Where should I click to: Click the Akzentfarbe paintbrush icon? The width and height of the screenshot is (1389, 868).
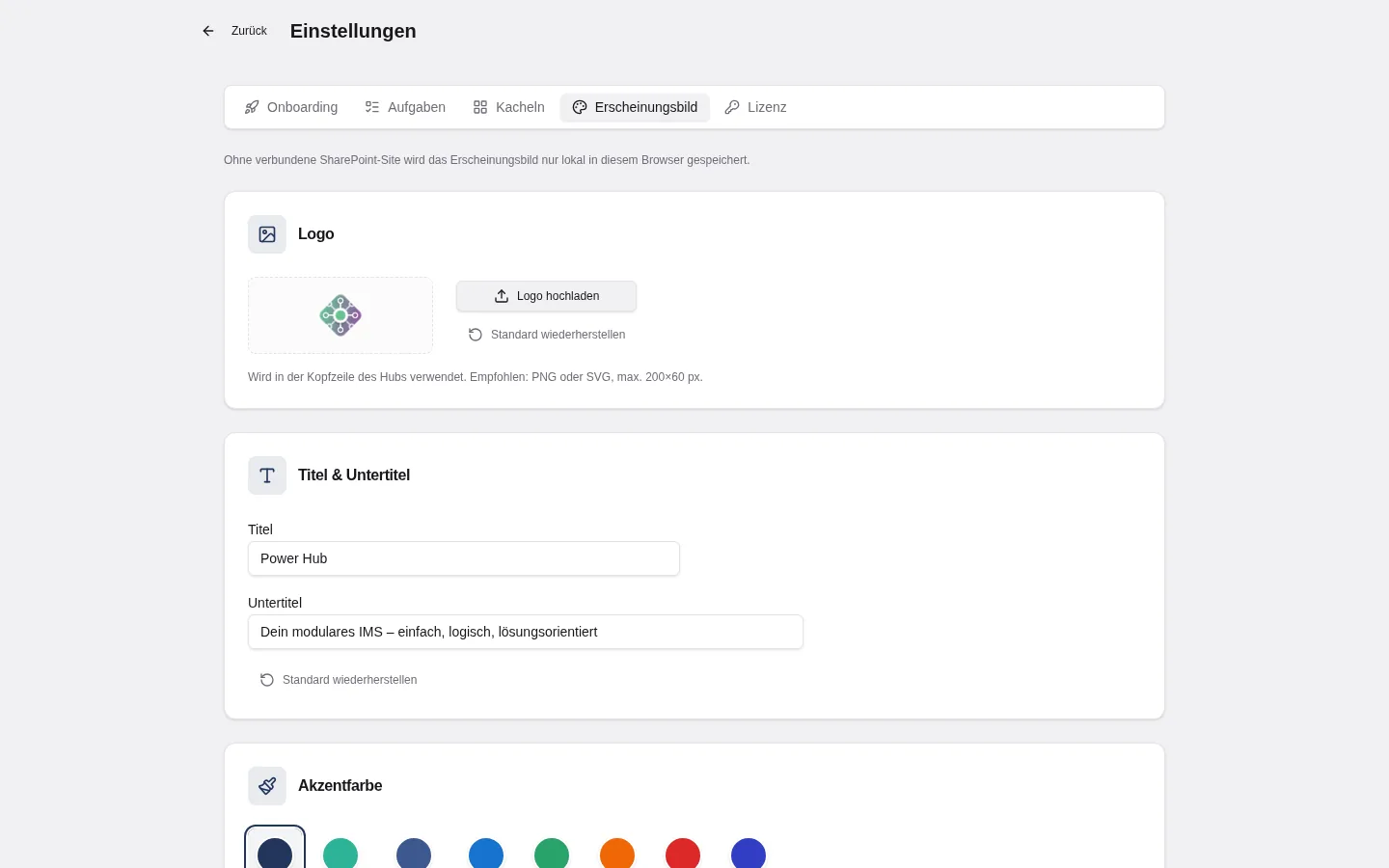[x=267, y=786]
